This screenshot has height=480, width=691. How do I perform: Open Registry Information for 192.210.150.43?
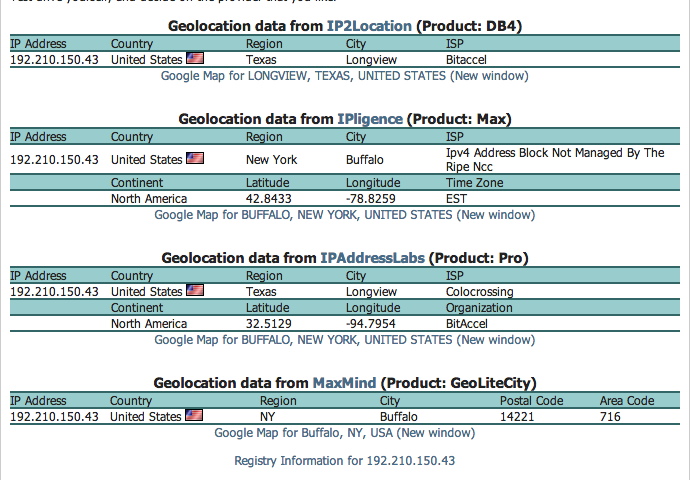tap(345, 461)
